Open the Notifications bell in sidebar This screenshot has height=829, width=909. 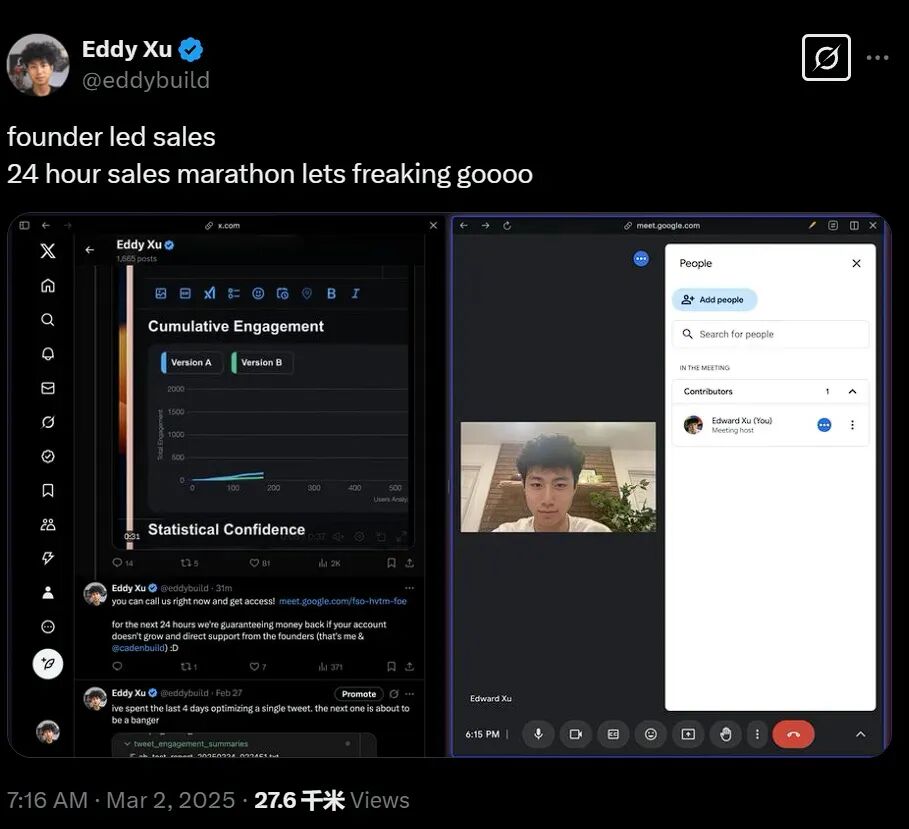tap(48, 354)
